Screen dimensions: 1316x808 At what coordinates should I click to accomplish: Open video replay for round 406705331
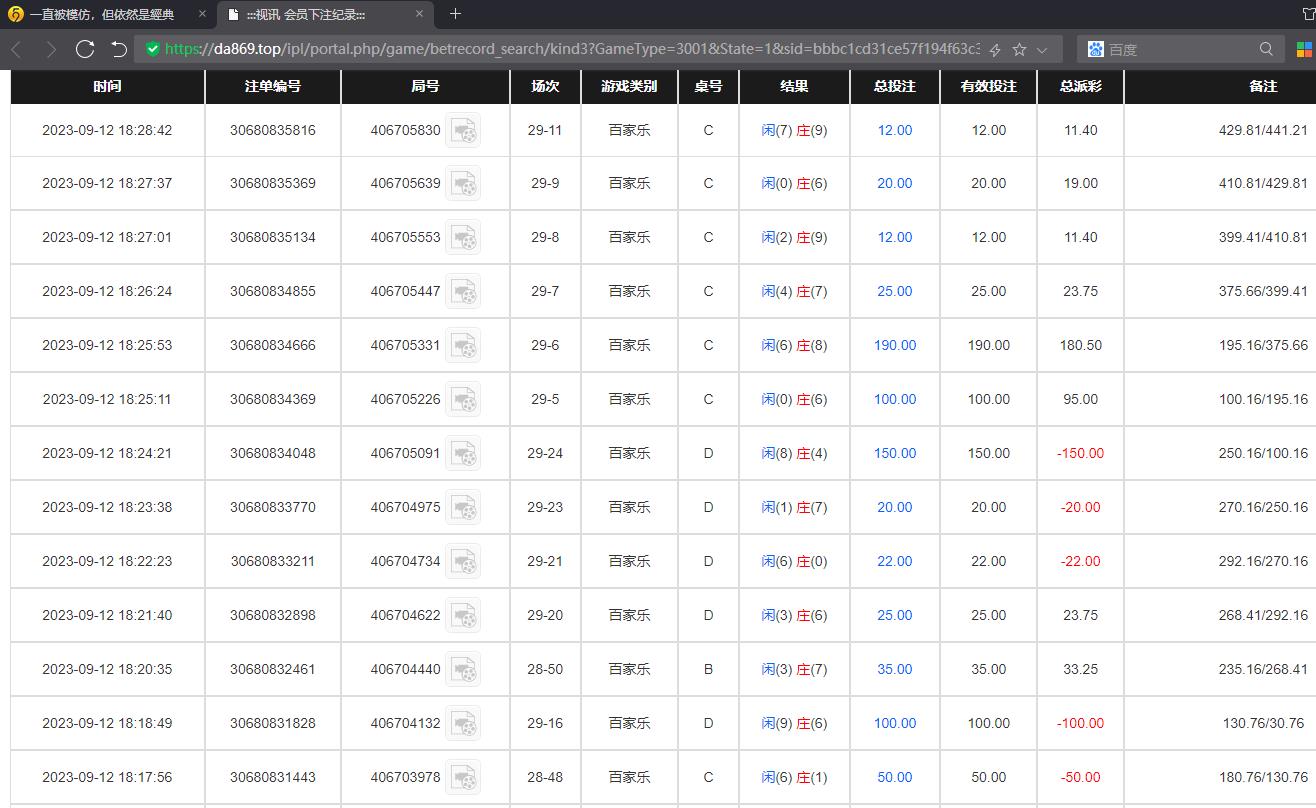point(463,346)
